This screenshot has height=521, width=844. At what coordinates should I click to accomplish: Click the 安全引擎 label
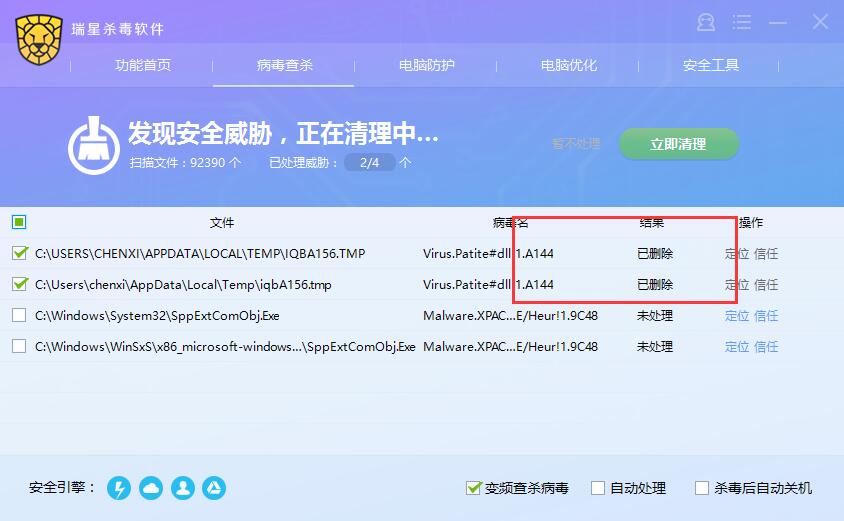pyautogui.click(x=61, y=488)
